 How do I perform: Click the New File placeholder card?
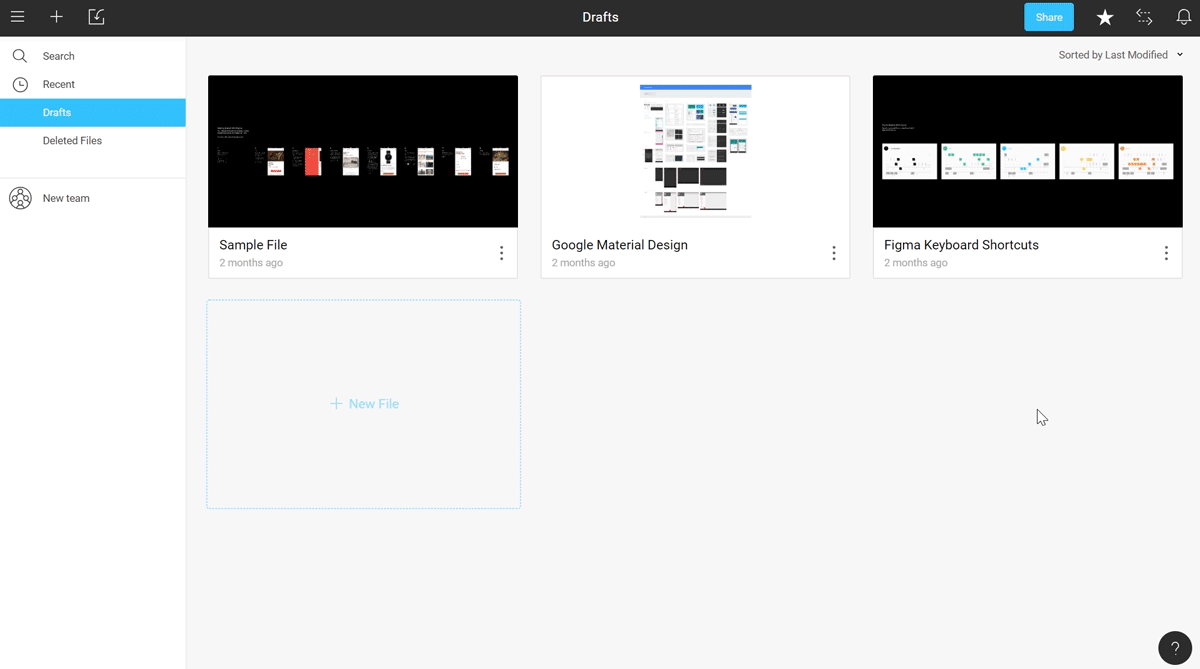(x=364, y=404)
